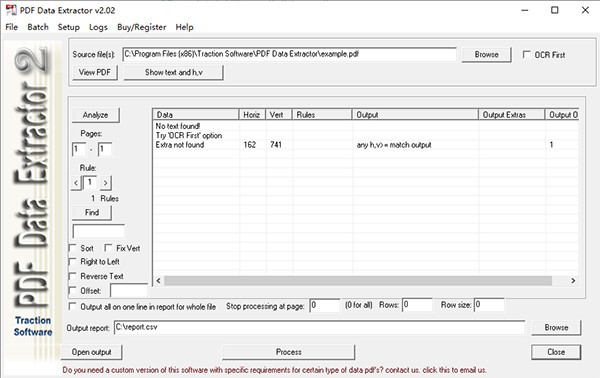
Task: Click the 'any h,v>= match output' cell
Action: tap(394, 145)
